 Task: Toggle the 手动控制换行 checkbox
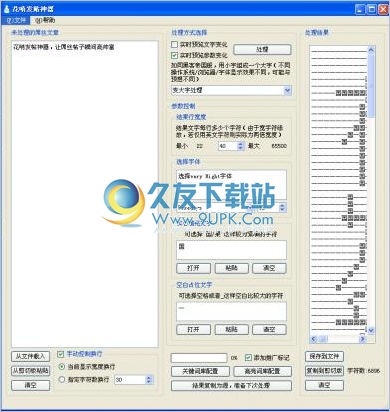(61, 354)
